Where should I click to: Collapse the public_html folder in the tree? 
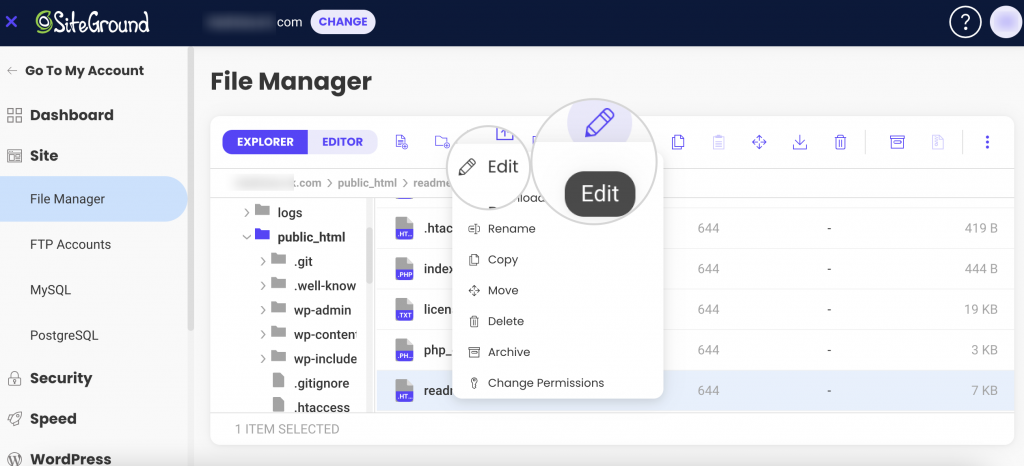tap(247, 237)
